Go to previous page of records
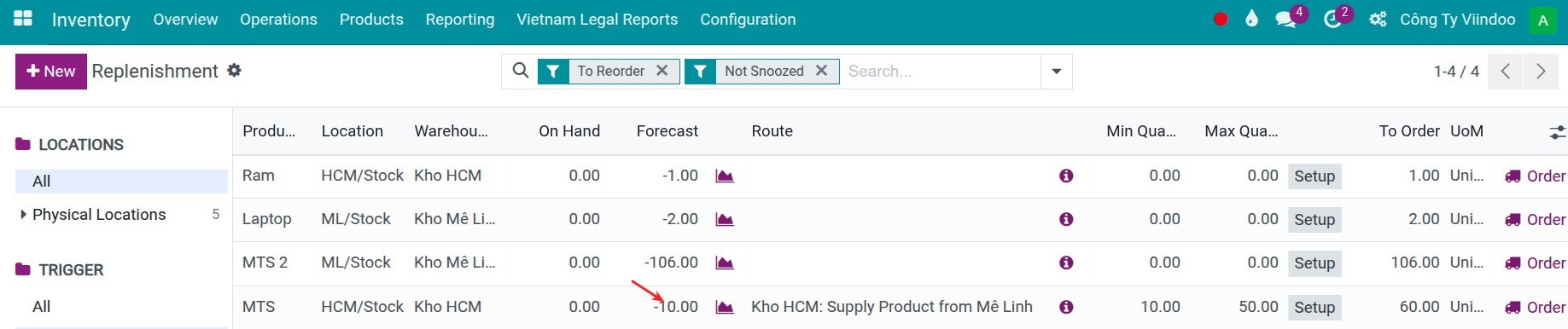Screen dimensions: 1568x329 [x=1506, y=72]
